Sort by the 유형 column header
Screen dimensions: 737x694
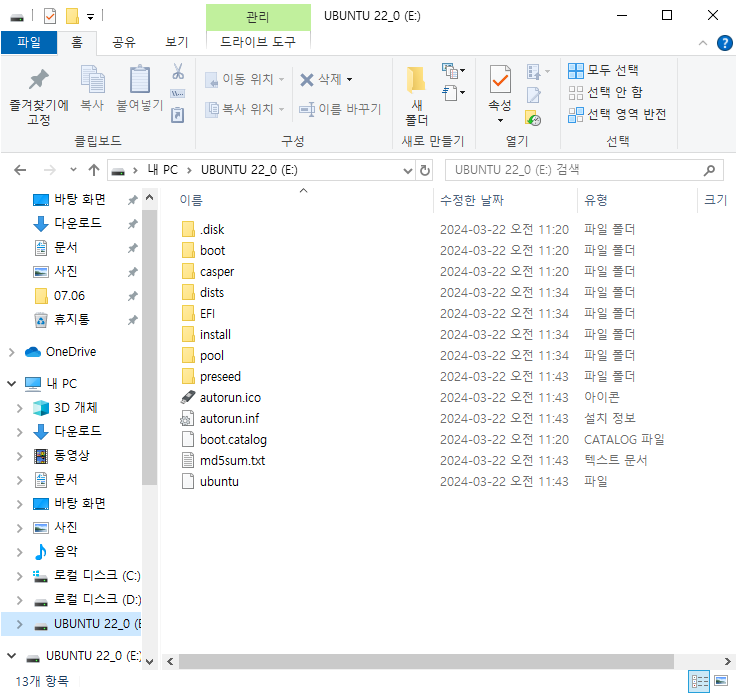596,201
